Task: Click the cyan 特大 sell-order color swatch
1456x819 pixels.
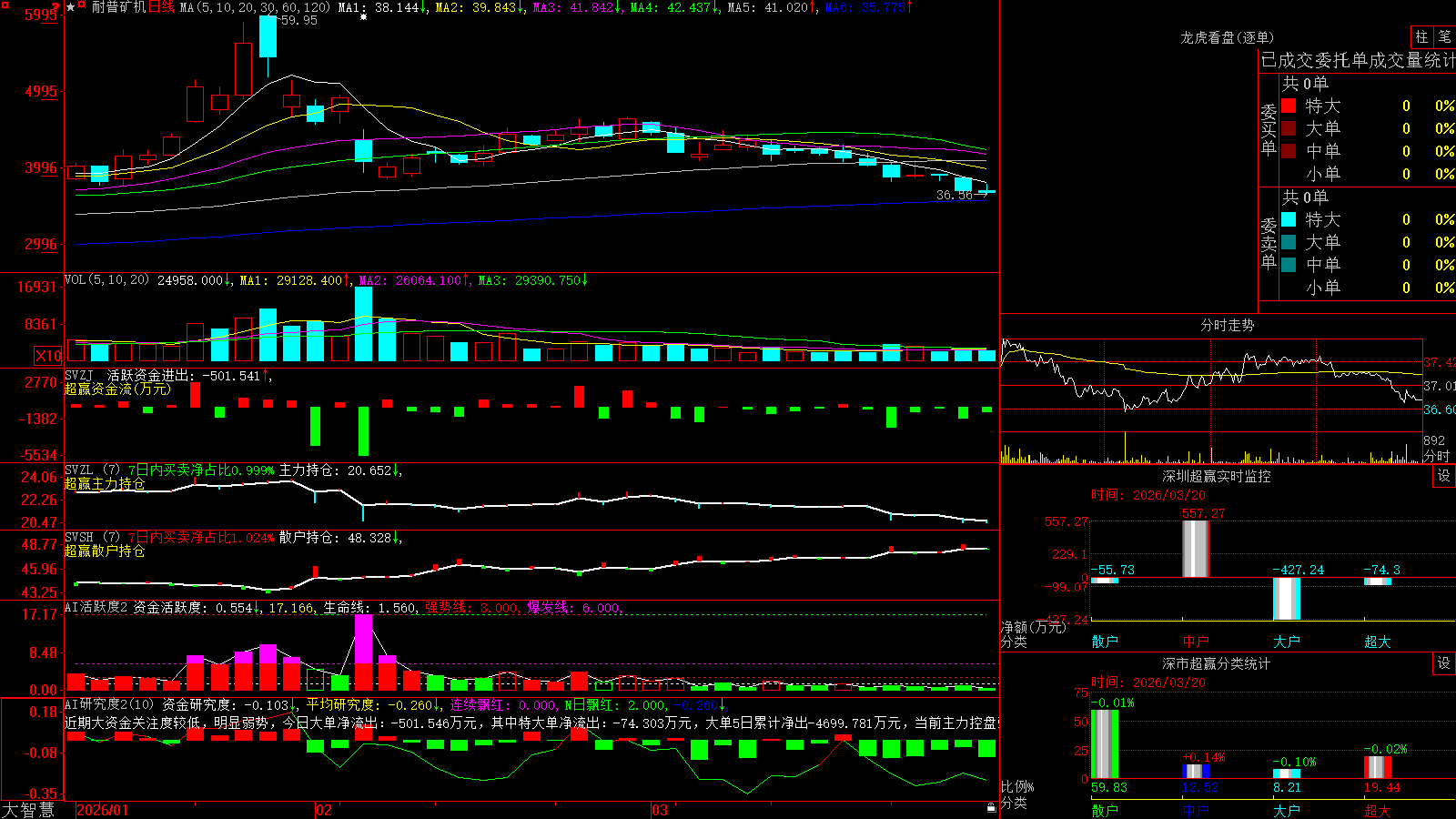Action: 1289,219
